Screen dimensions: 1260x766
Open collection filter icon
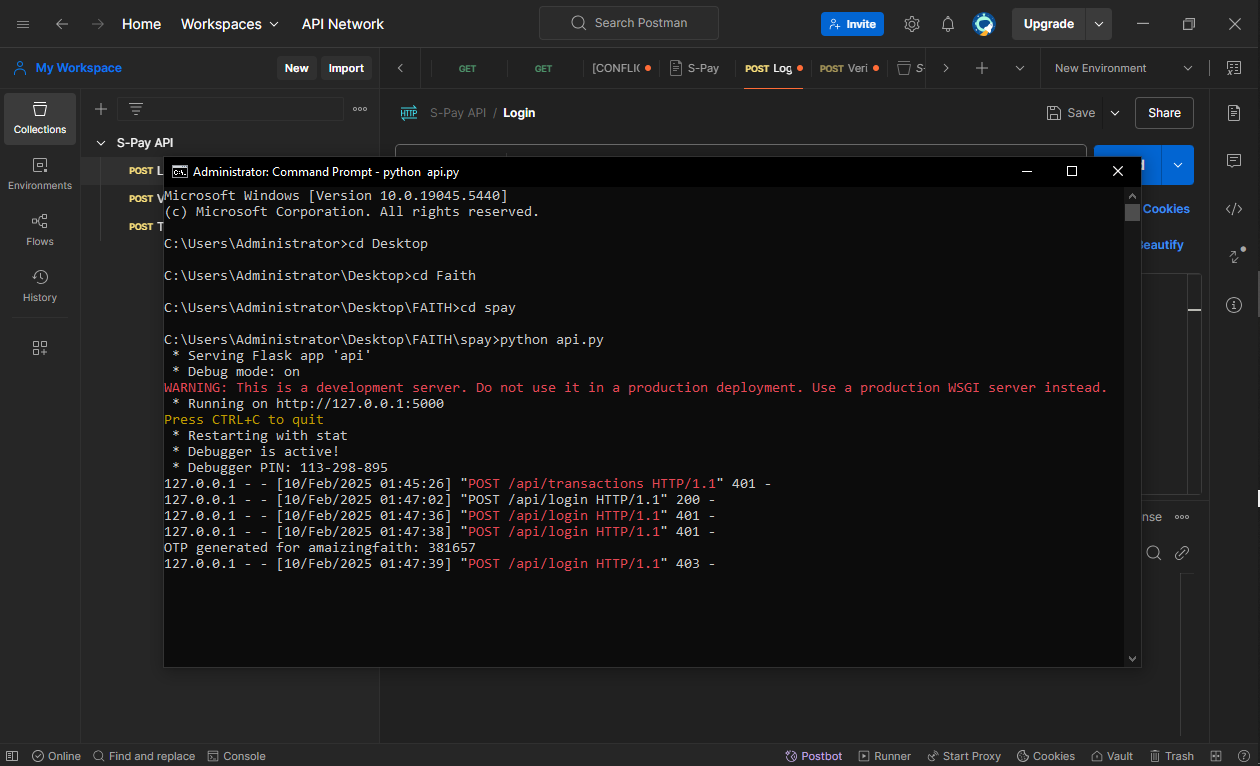[136, 109]
